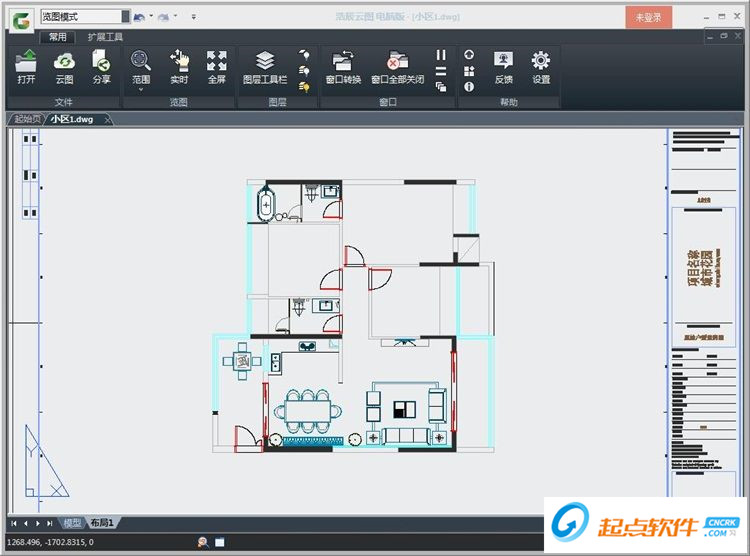Switch to the 起始页 document tab
Screen dimensions: 750x556
click(x=28, y=119)
